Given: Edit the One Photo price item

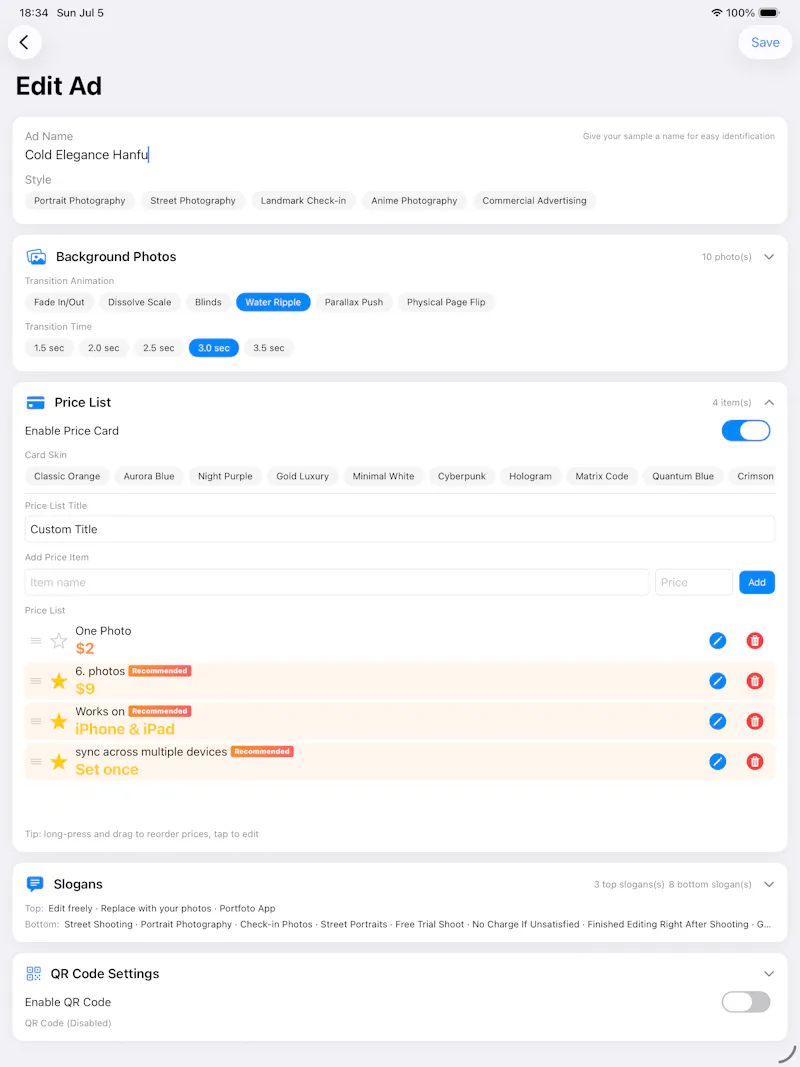Looking at the screenshot, I should tap(718, 640).
